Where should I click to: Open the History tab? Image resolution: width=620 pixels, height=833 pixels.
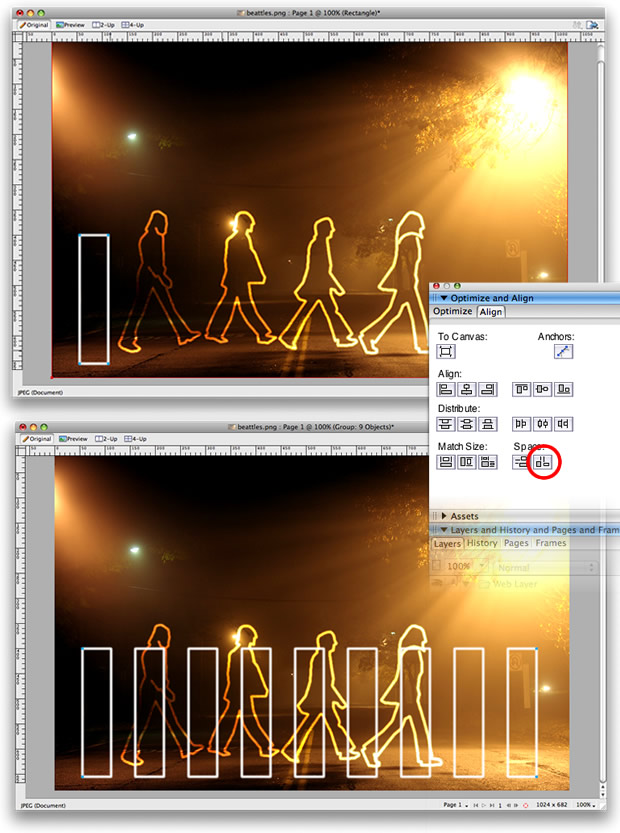click(482, 543)
